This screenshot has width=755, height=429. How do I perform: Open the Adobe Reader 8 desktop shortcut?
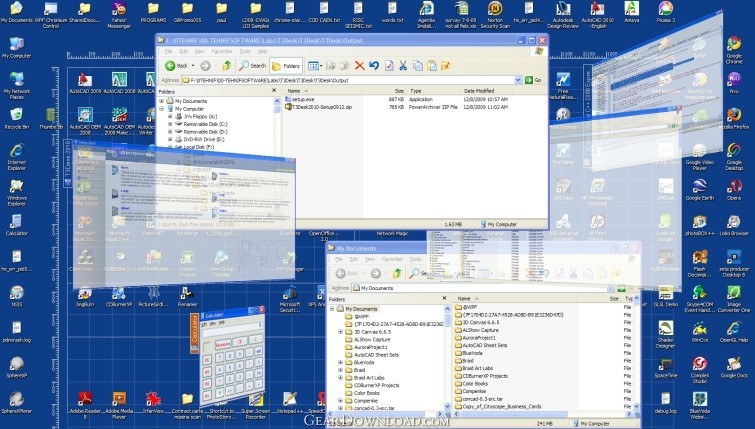pyautogui.click(x=85, y=405)
